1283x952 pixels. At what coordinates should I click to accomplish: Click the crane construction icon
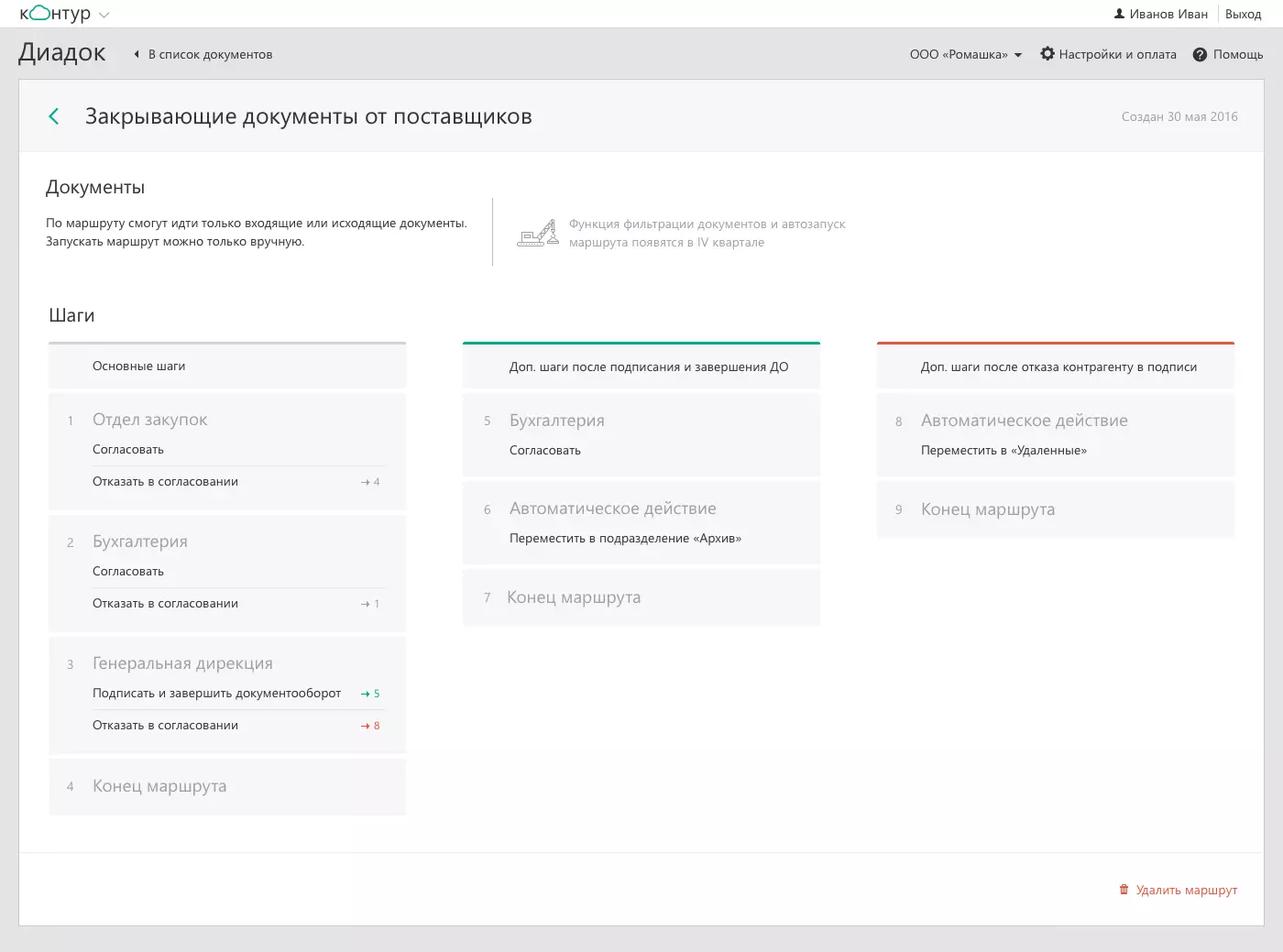tap(538, 233)
